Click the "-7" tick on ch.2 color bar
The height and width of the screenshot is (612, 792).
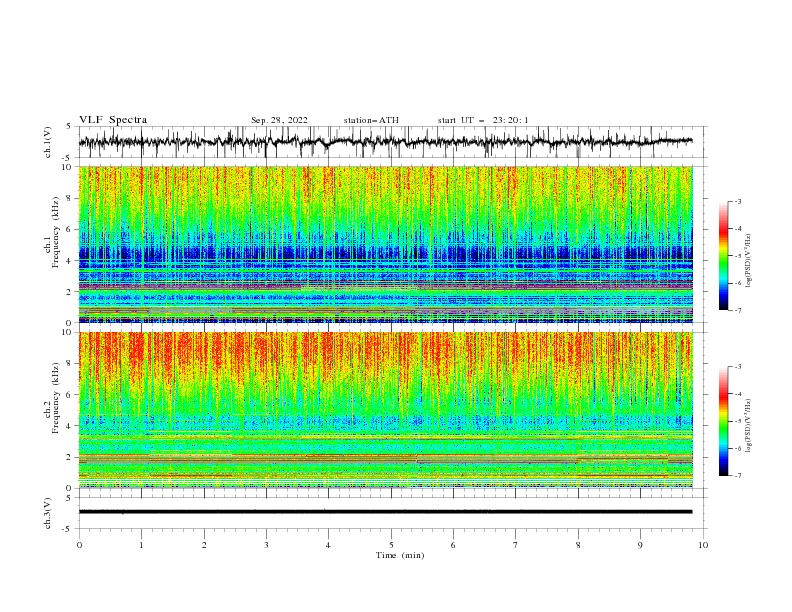point(737,475)
